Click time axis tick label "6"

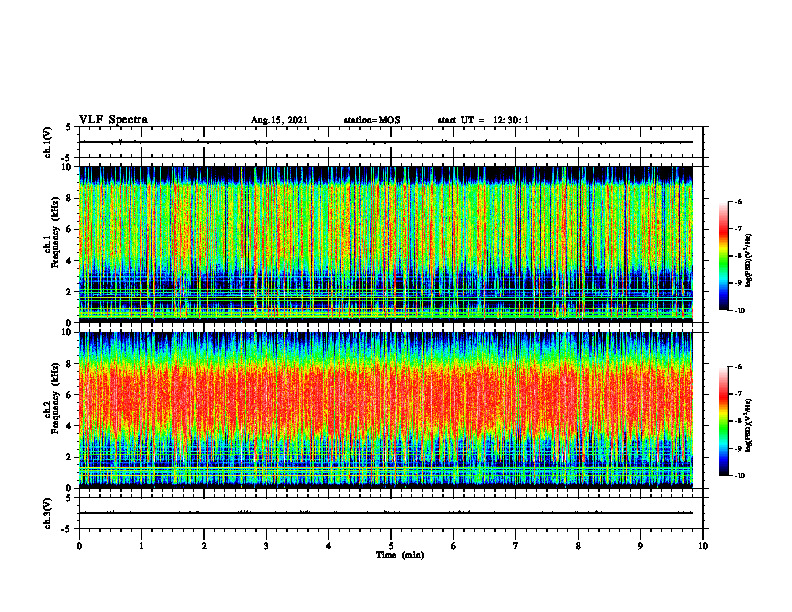pos(454,546)
